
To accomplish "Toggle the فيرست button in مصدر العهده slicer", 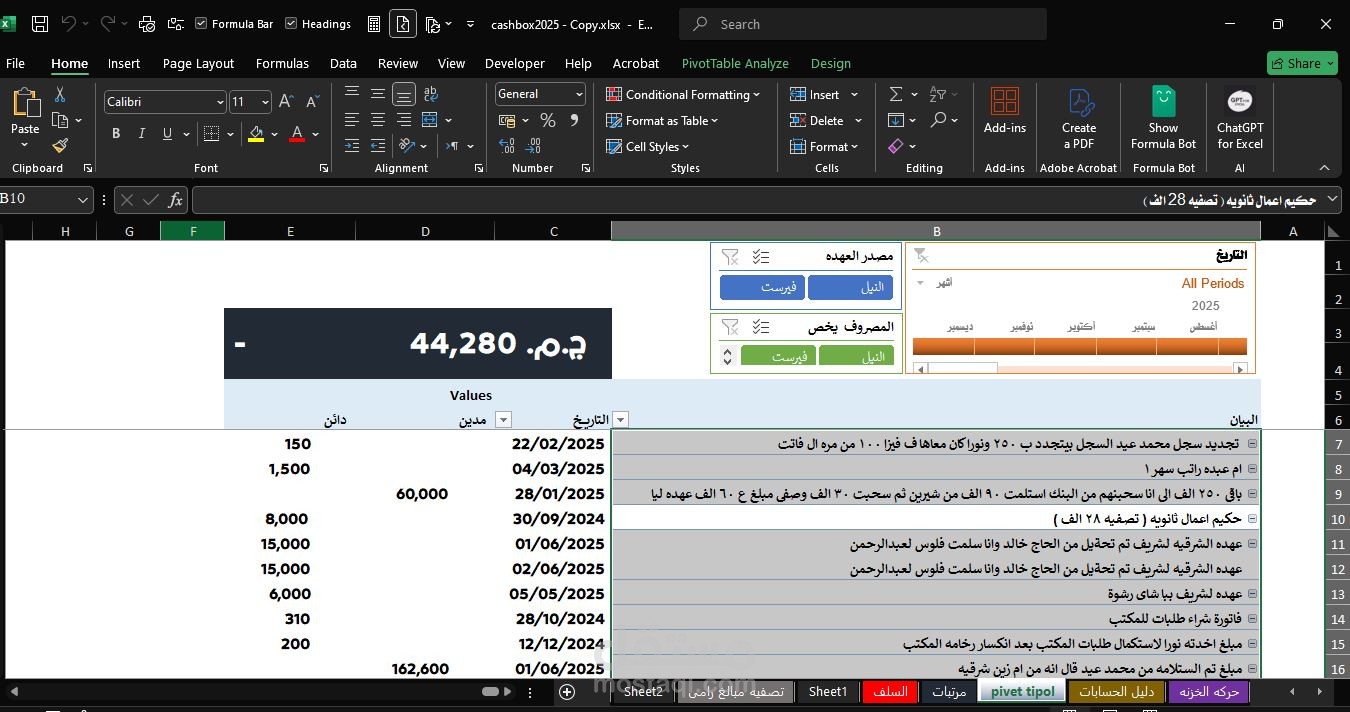I will 762,288.
